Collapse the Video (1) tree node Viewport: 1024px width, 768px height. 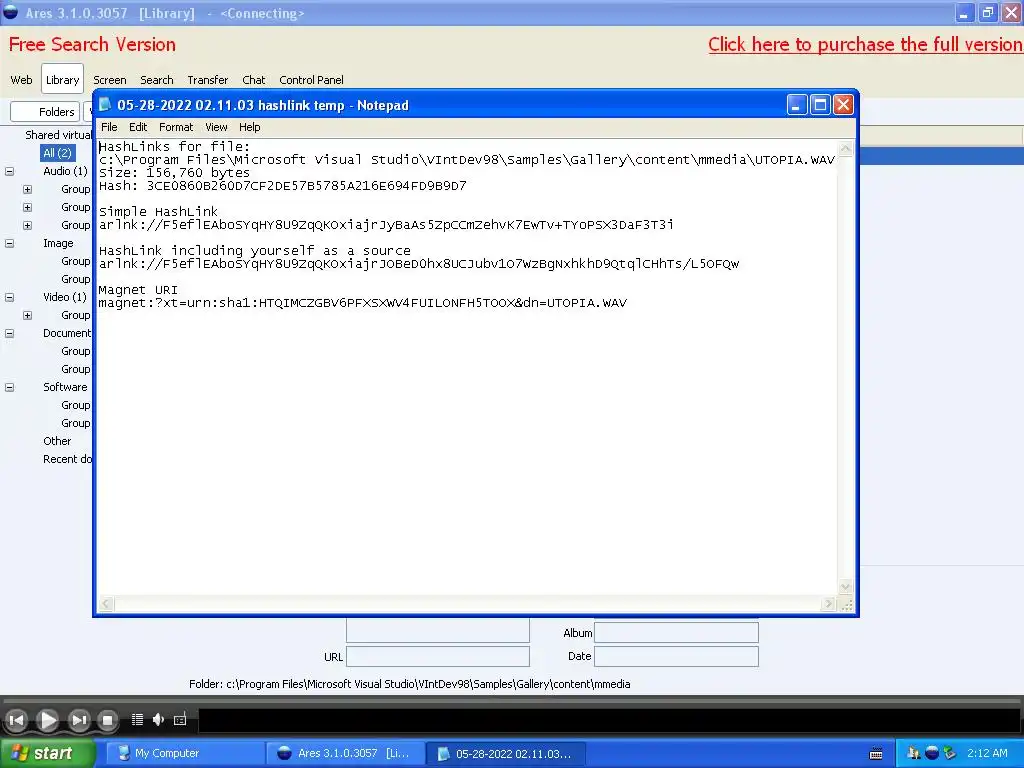click(9, 297)
